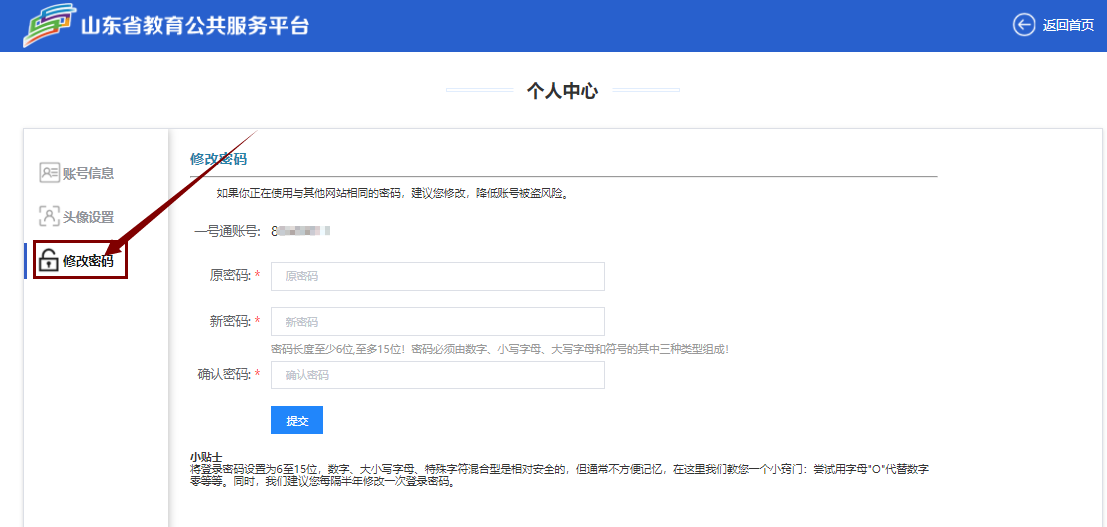
Task: Click the masked account number value
Action: point(301,230)
